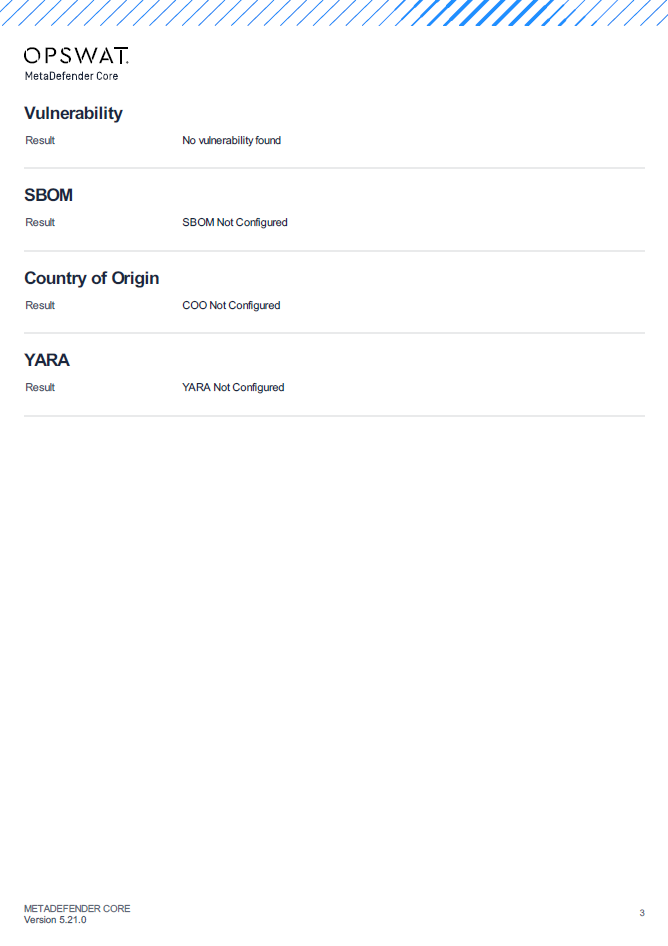
Task: Click the blue diagonal striped header banner
Action: tap(334, 13)
